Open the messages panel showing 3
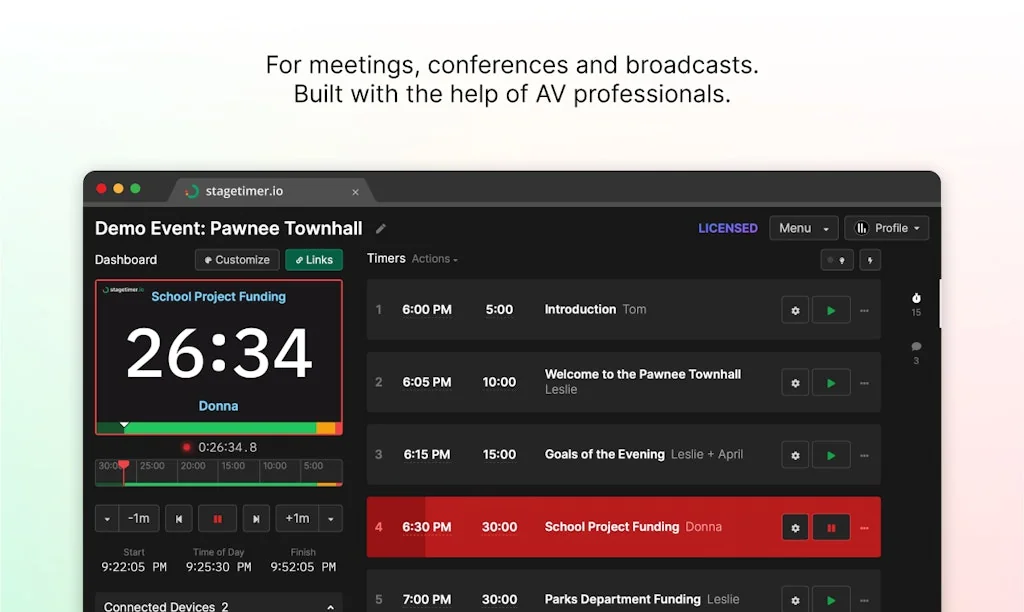Image resolution: width=1024 pixels, height=612 pixels. 915,352
